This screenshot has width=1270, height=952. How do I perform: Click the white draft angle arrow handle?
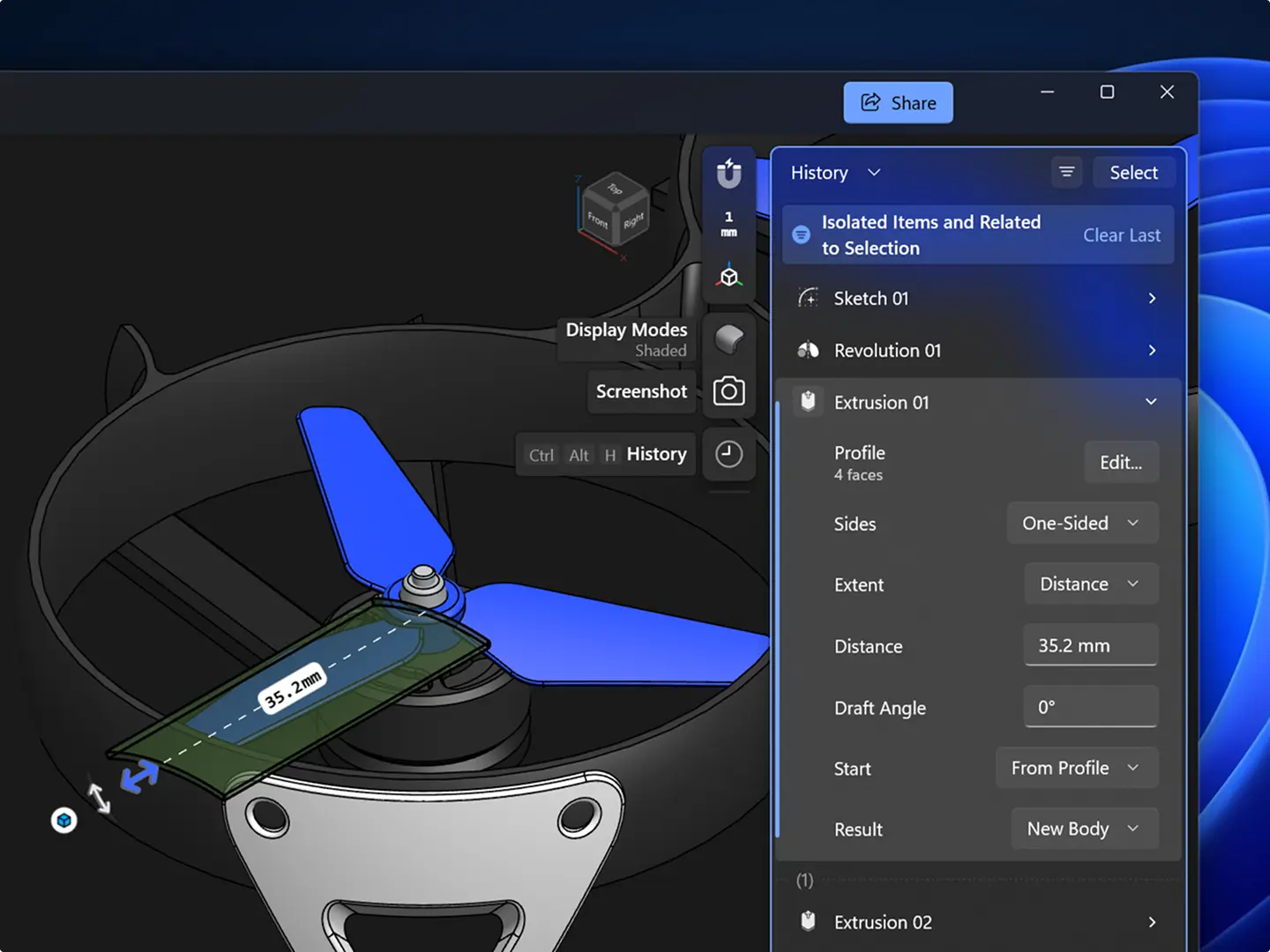tap(99, 797)
